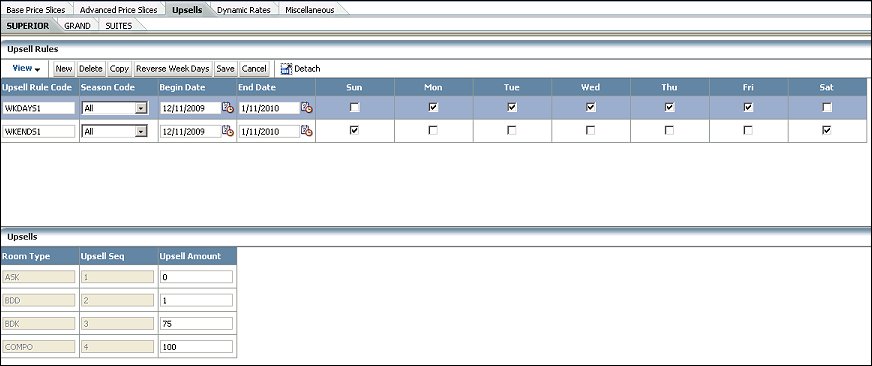The image size is (872, 366).
Task: Check Tue for WKENDS1 rule
Action: [512, 130]
